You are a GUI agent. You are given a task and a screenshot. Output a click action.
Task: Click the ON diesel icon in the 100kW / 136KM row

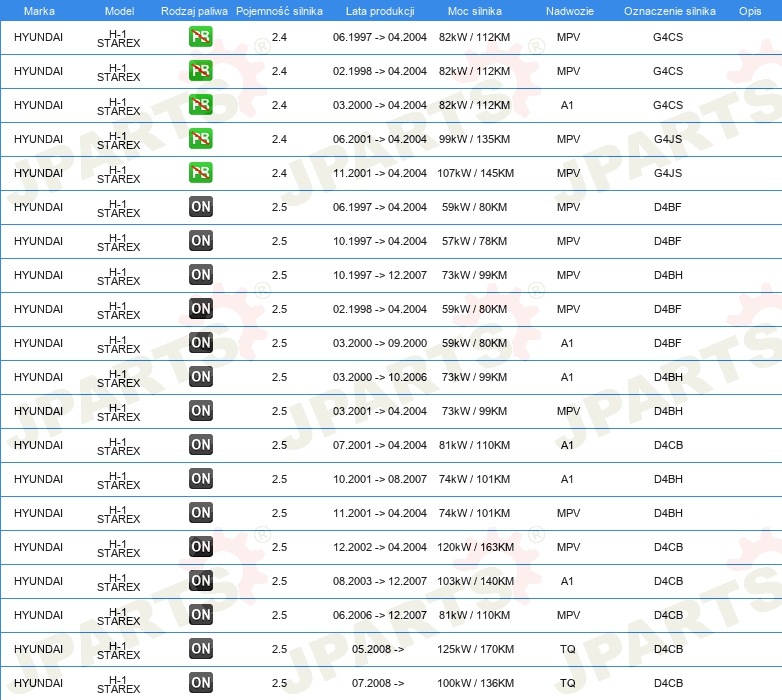tap(200, 683)
